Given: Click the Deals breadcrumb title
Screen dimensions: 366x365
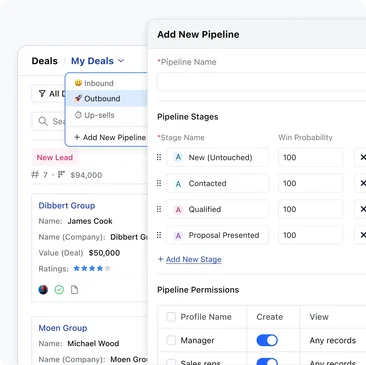Looking at the screenshot, I should point(45,61).
